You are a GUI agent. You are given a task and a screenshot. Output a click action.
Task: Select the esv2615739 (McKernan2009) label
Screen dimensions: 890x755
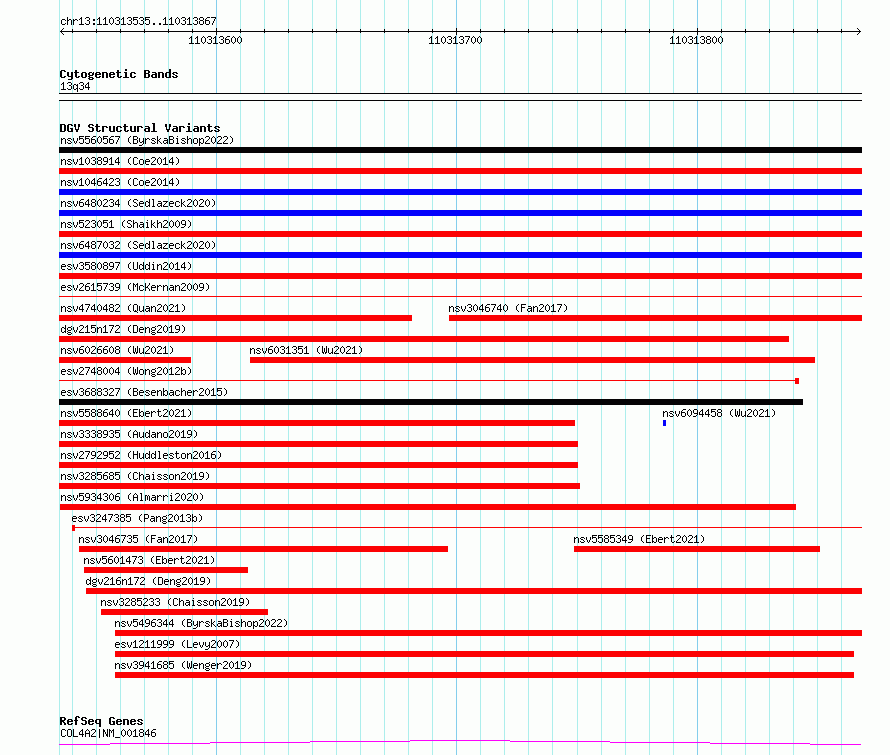[x=135, y=287]
